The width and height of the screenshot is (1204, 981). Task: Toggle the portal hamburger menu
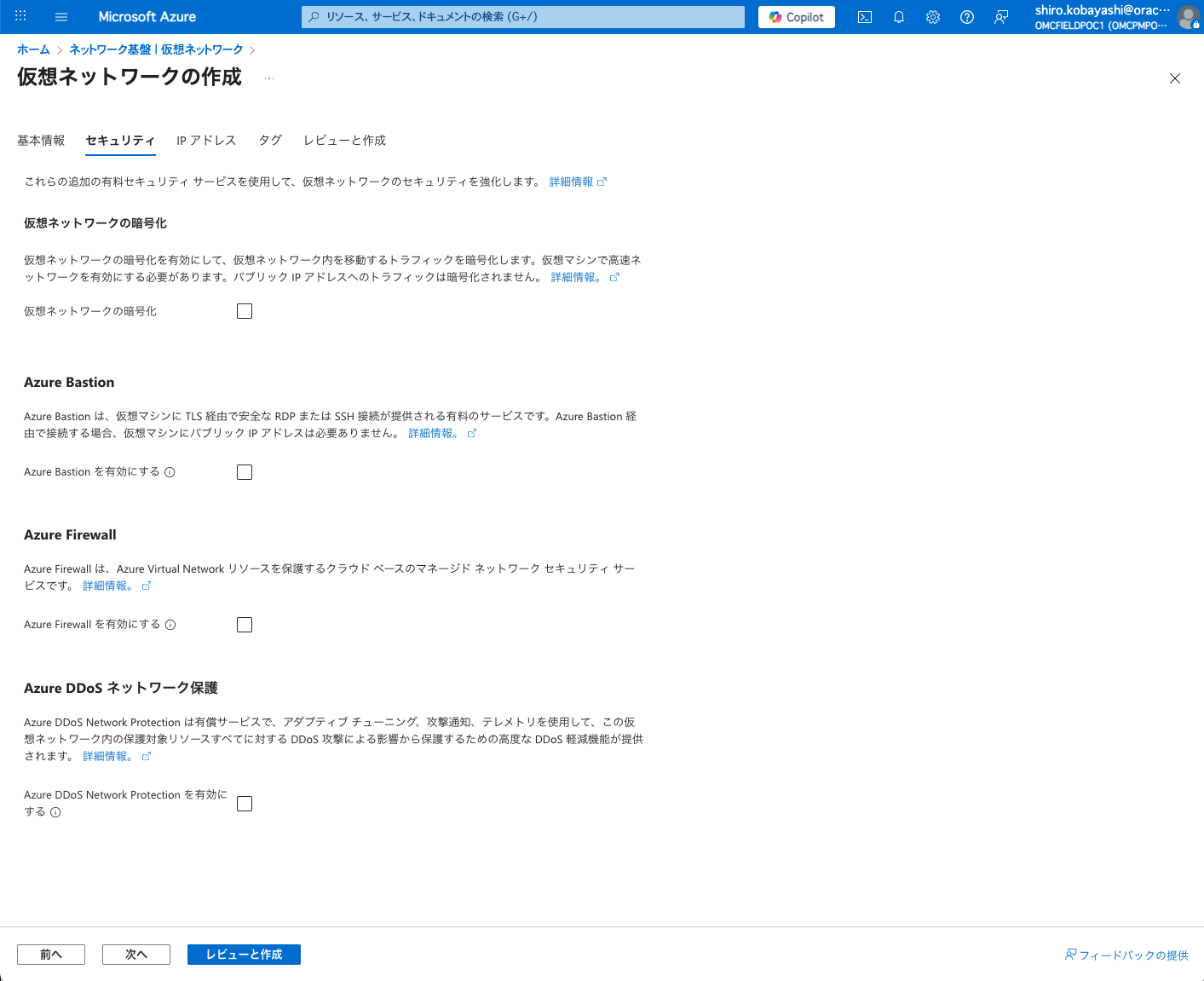click(x=60, y=16)
